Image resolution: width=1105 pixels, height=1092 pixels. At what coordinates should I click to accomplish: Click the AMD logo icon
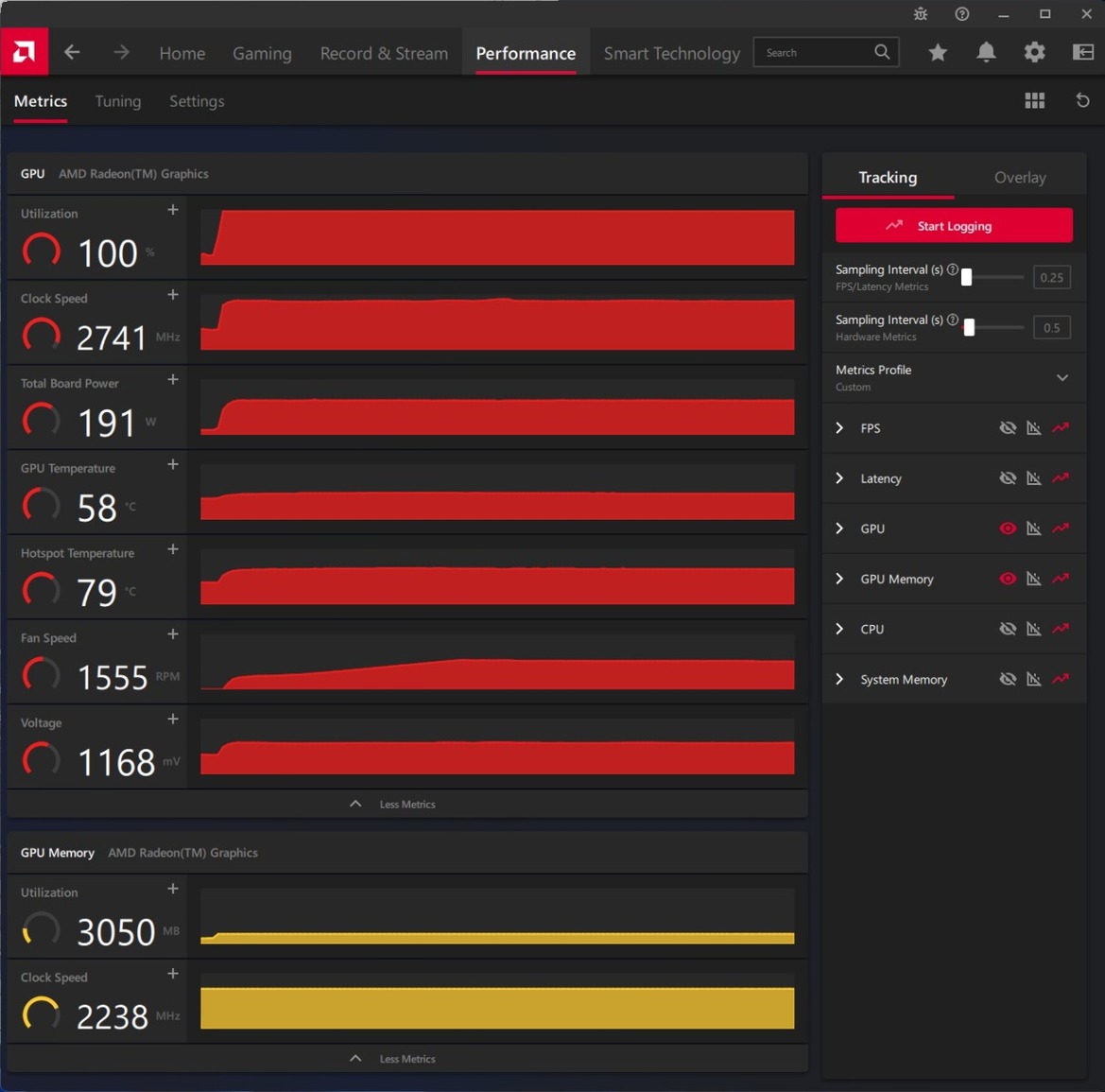(24, 51)
